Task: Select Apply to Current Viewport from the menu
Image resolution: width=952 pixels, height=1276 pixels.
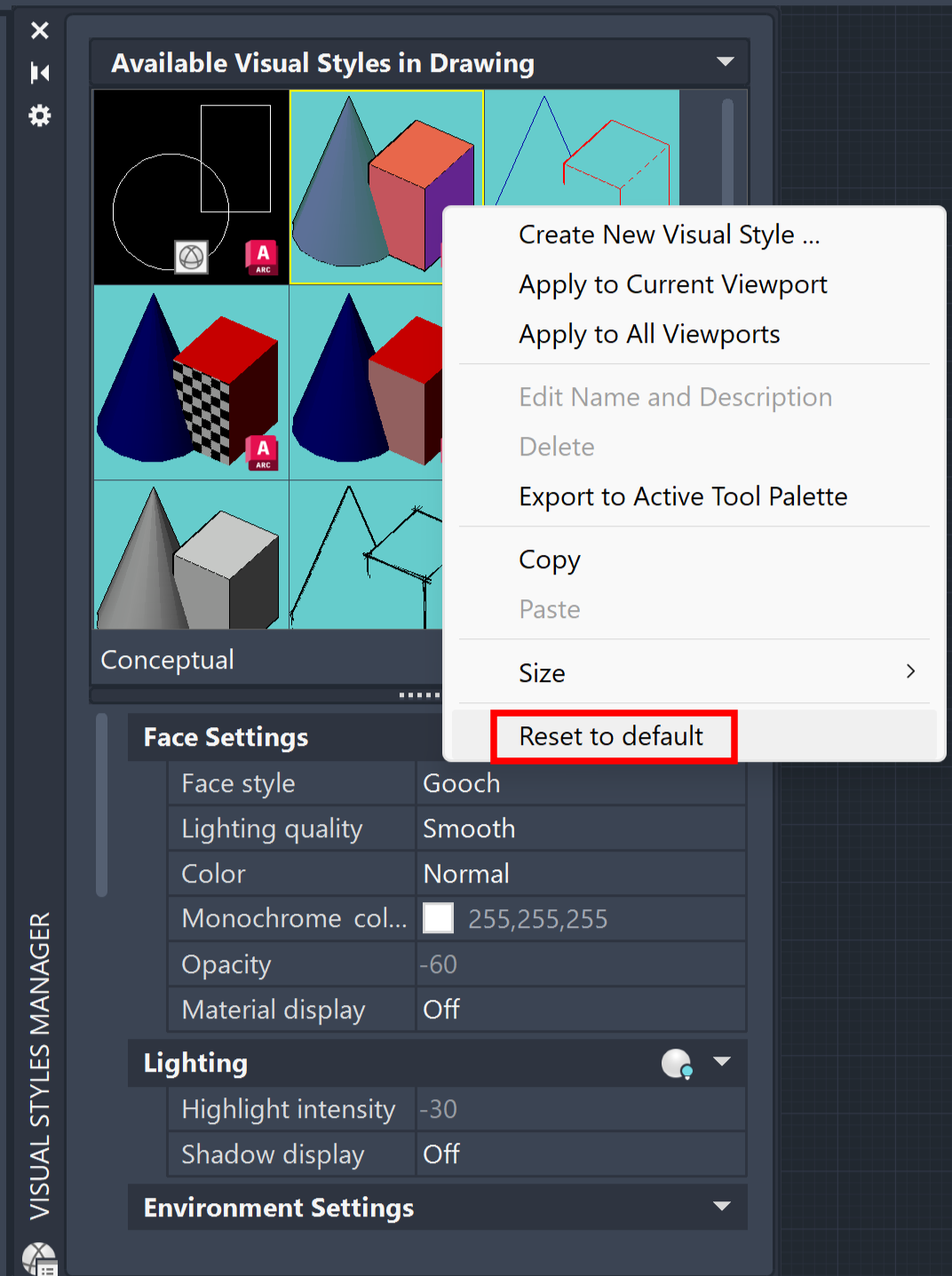Action: pyautogui.click(x=672, y=284)
